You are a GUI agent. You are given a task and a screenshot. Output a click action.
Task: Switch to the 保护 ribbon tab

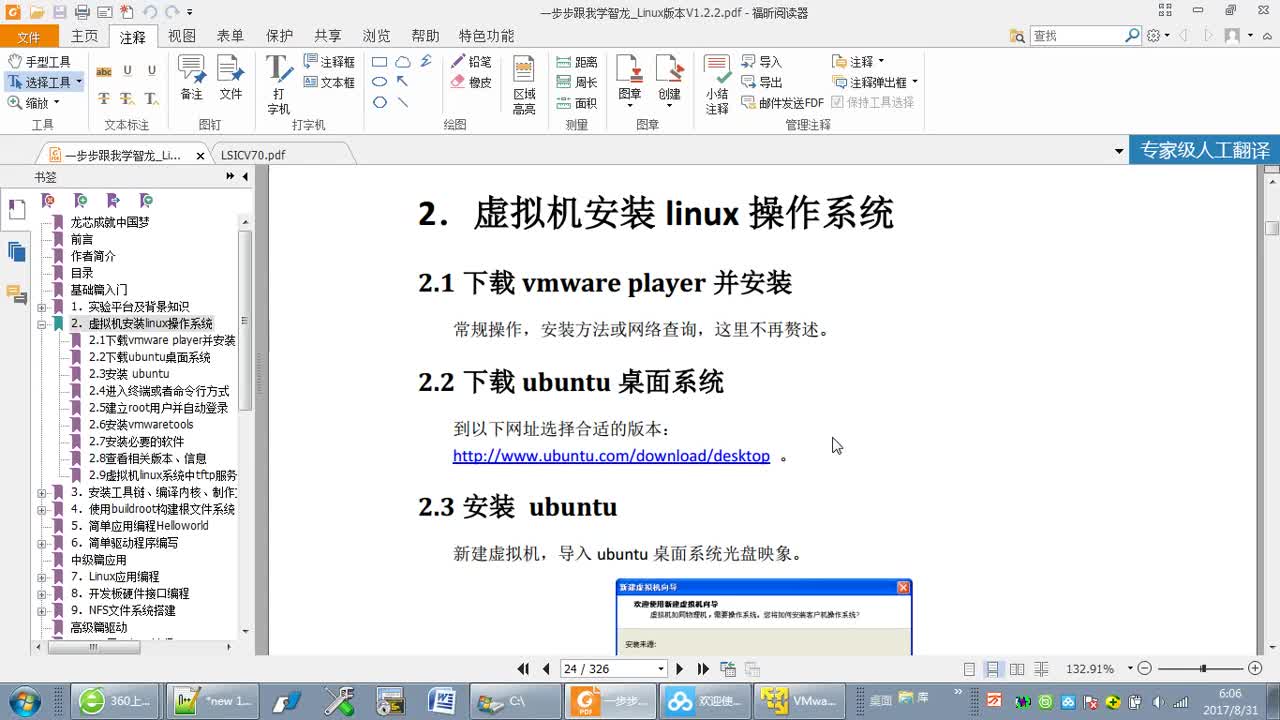pyautogui.click(x=279, y=36)
